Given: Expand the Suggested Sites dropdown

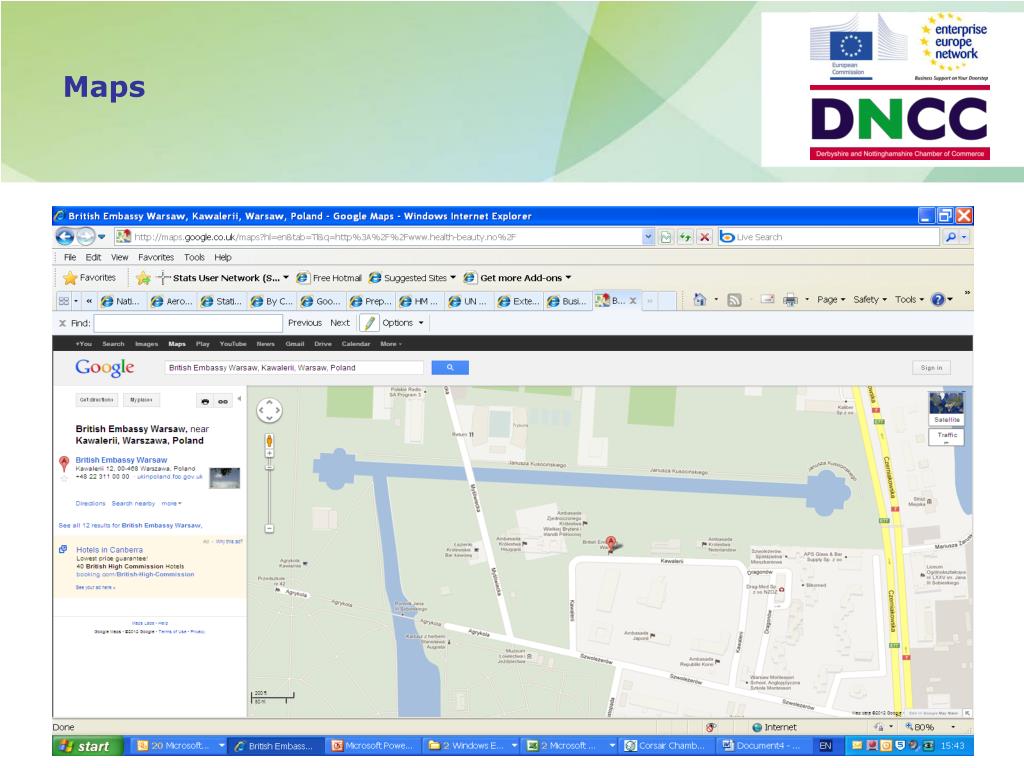Looking at the screenshot, I should [x=453, y=278].
